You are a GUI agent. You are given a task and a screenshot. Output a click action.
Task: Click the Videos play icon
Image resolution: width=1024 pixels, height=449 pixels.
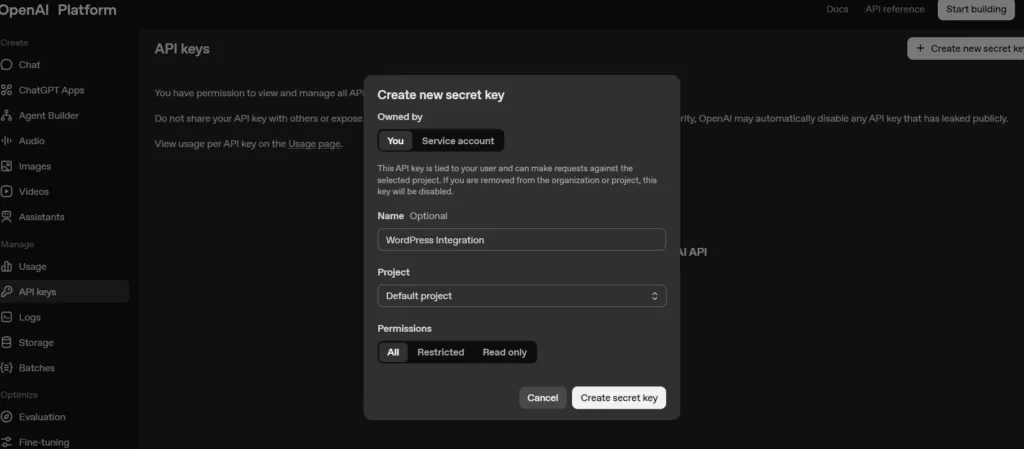pyautogui.click(x=7, y=191)
